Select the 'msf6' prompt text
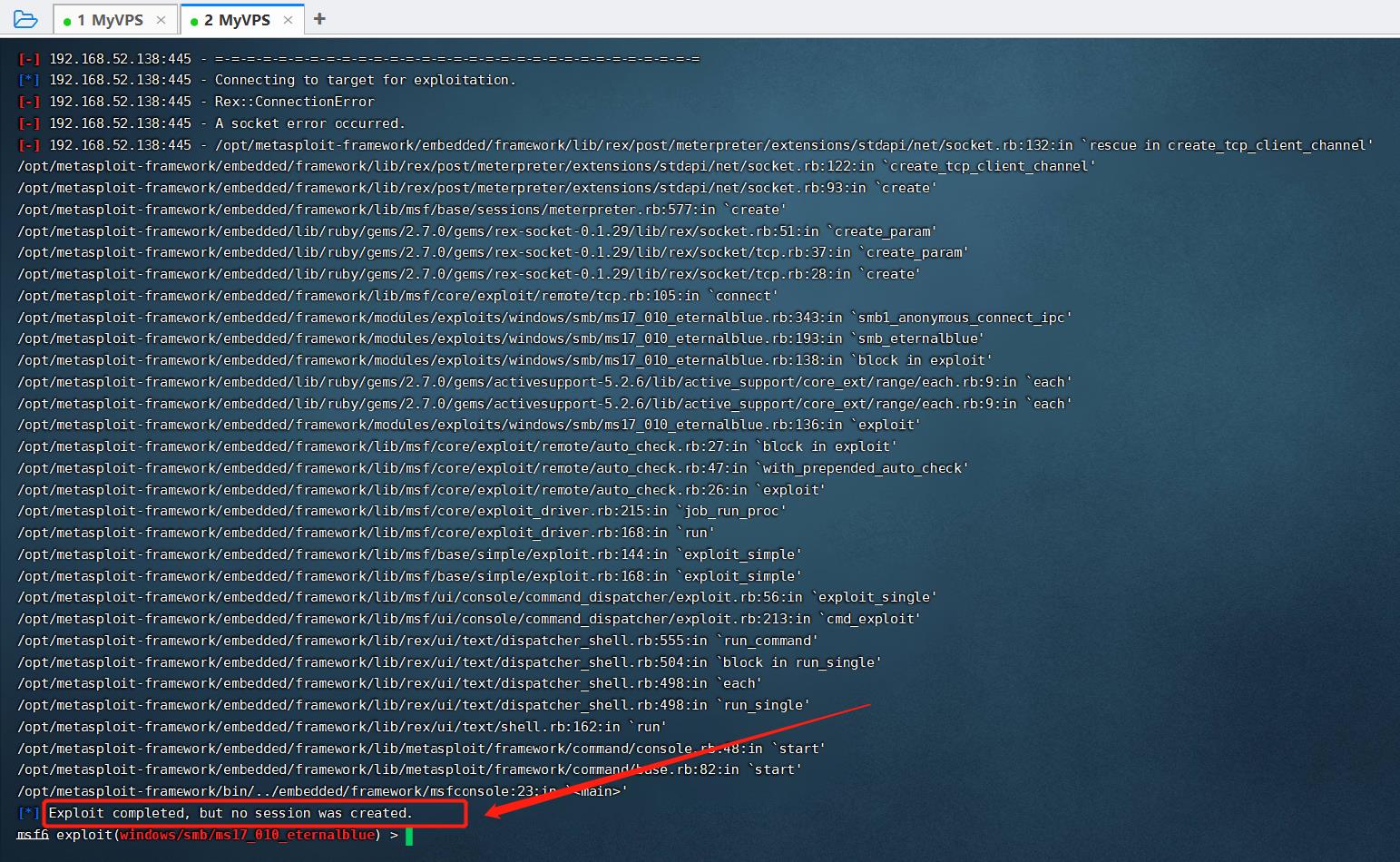This screenshot has height=862, width=1400. [33, 835]
